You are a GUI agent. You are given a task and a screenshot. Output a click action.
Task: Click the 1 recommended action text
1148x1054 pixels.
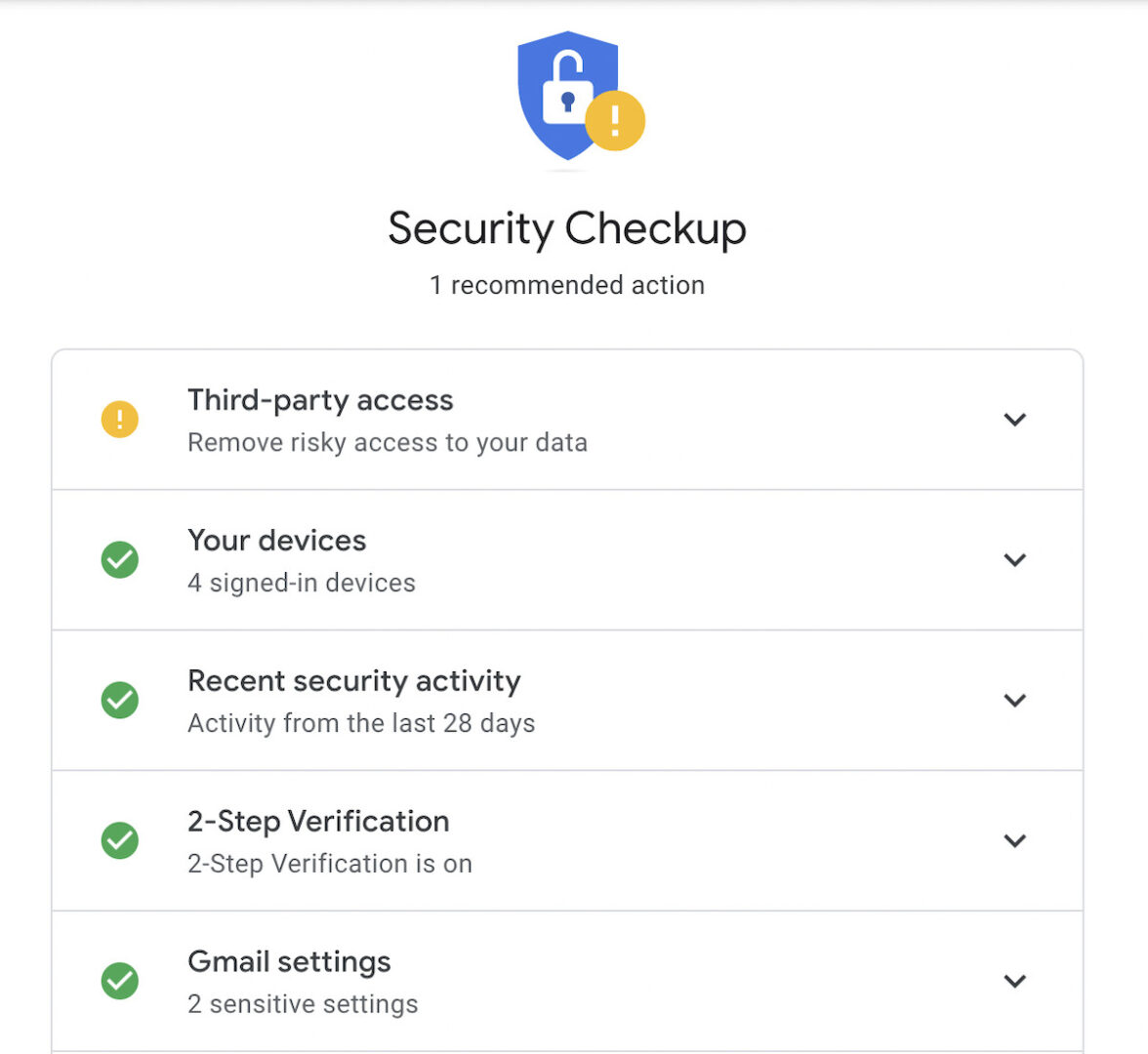click(x=566, y=285)
